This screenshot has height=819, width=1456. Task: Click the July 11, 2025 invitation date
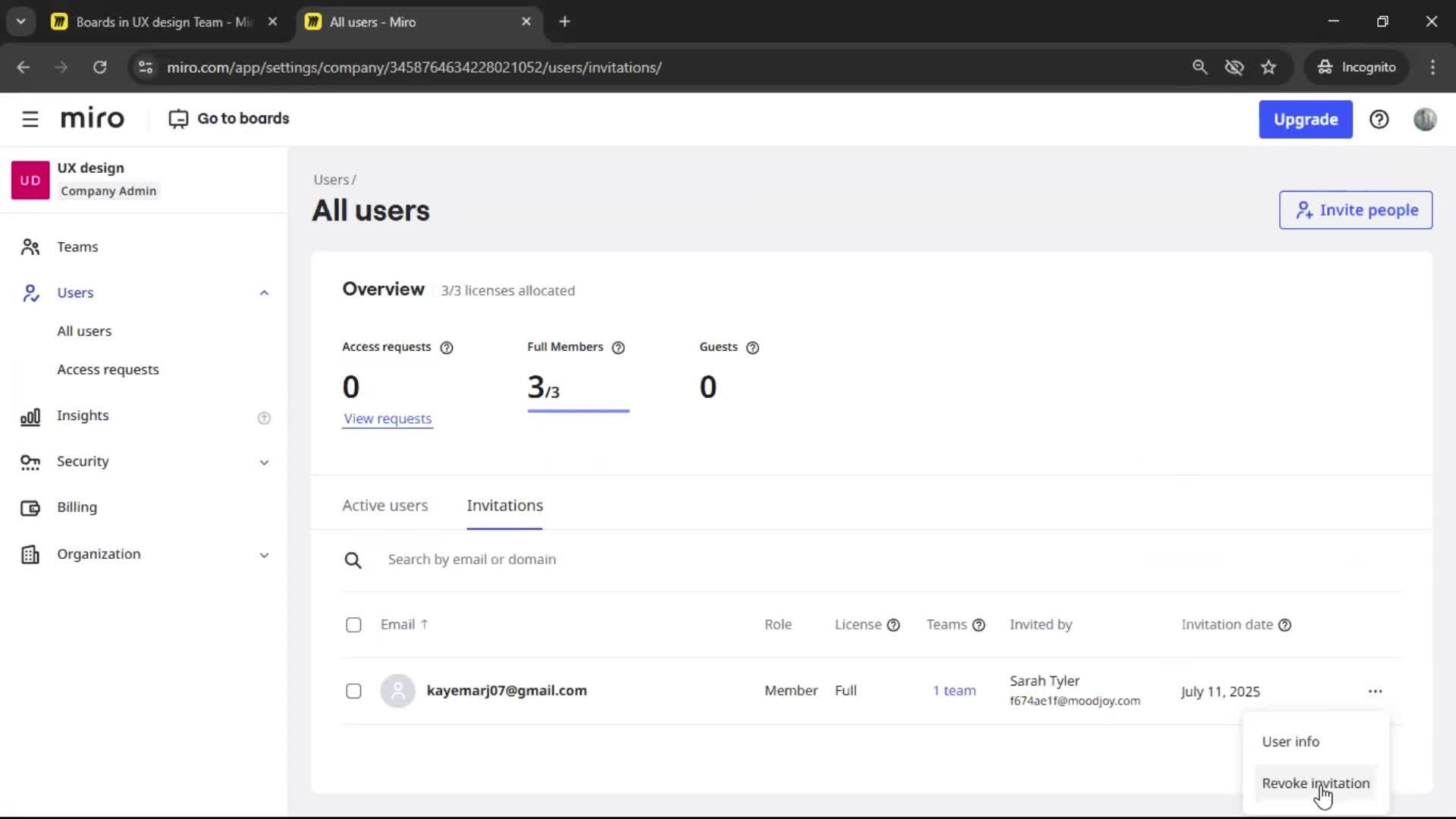pyautogui.click(x=1220, y=692)
